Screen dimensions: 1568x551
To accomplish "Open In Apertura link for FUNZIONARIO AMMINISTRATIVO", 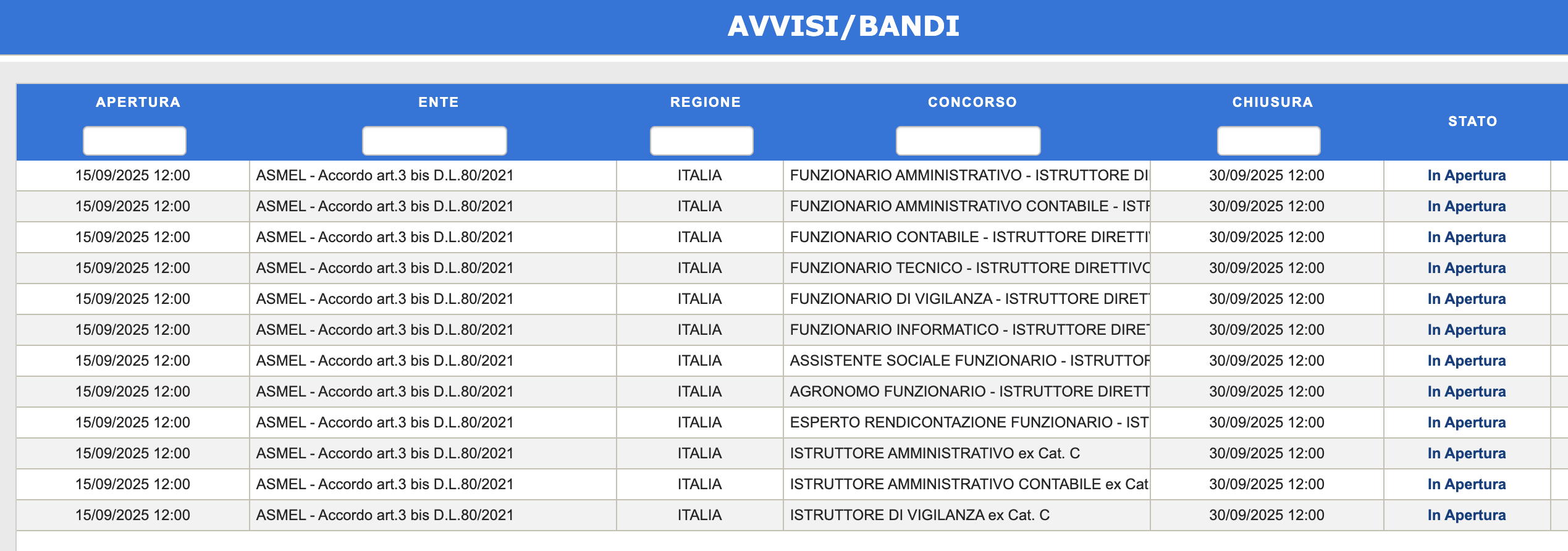I will point(1468,175).
